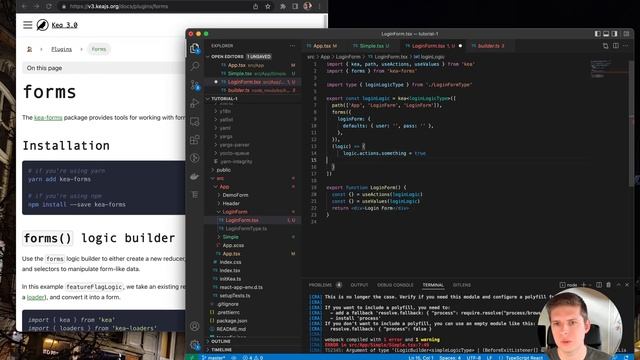Open Manage gear in activity bar
This screenshot has width=640, height=360.
click(195, 345)
